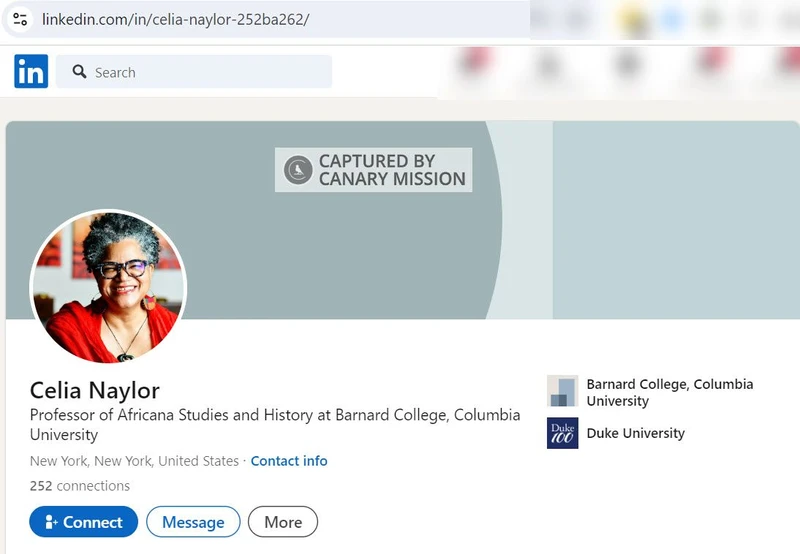The width and height of the screenshot is (800, 554).
Task: Select the person-plus icon on Connect button
Action: pos(52,522)
